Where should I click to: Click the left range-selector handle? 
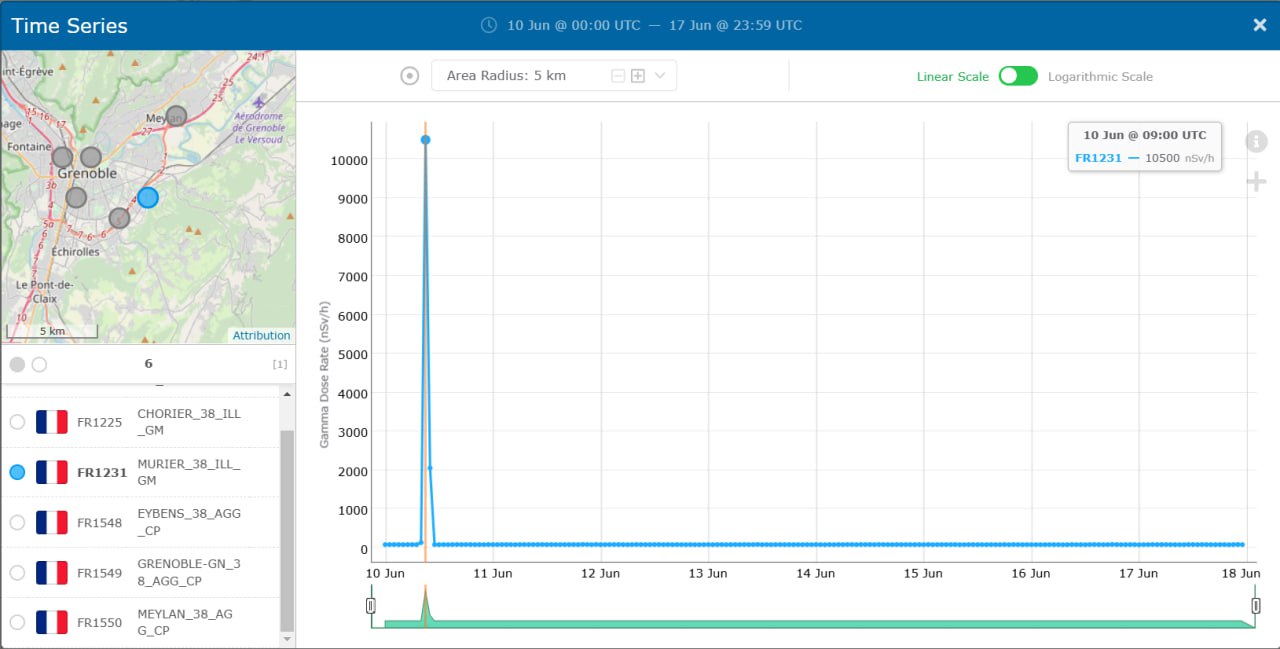(371, 606)
